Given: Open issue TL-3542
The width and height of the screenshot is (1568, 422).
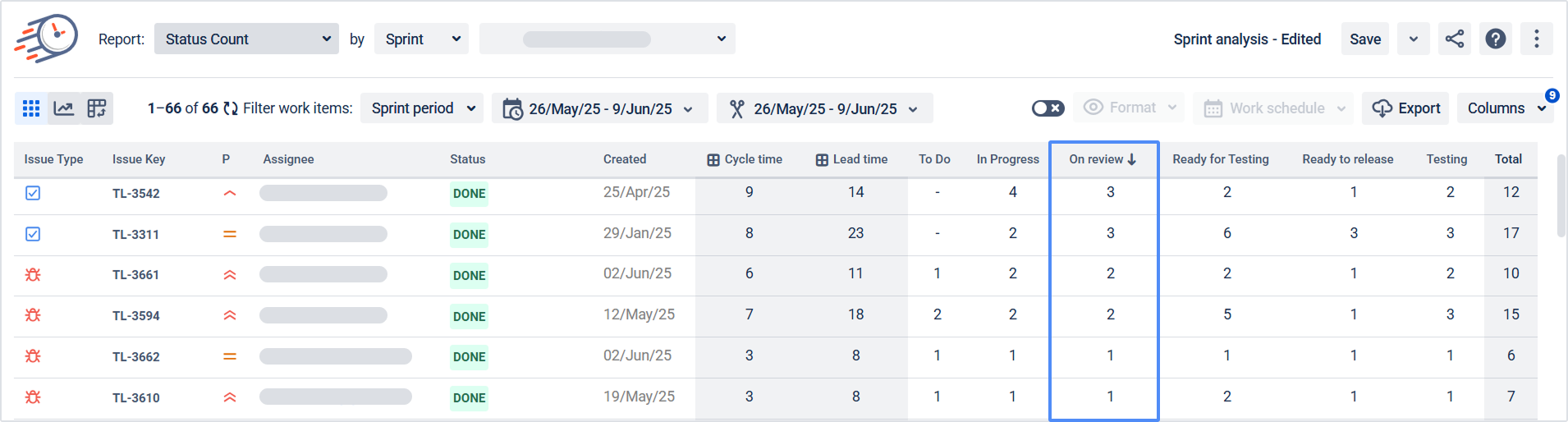Looking at the screenshot, I should [136, 194].
